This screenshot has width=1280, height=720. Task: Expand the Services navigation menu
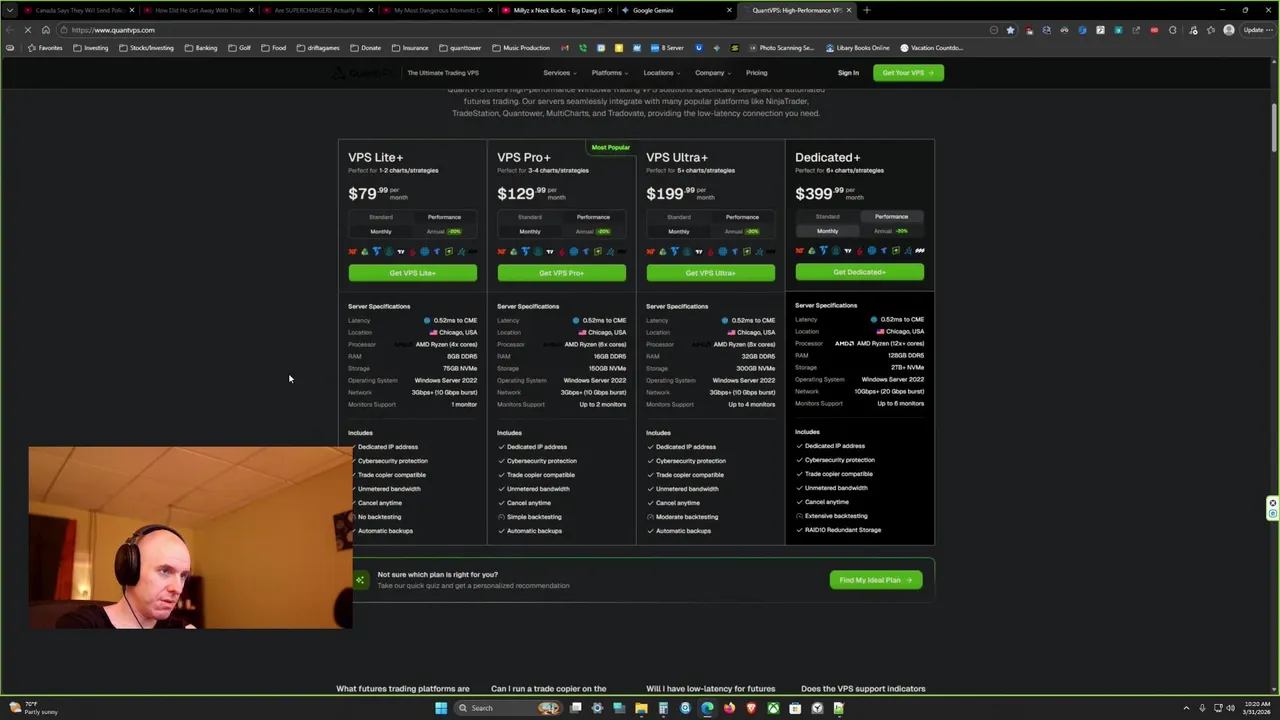tap(560, 73)
